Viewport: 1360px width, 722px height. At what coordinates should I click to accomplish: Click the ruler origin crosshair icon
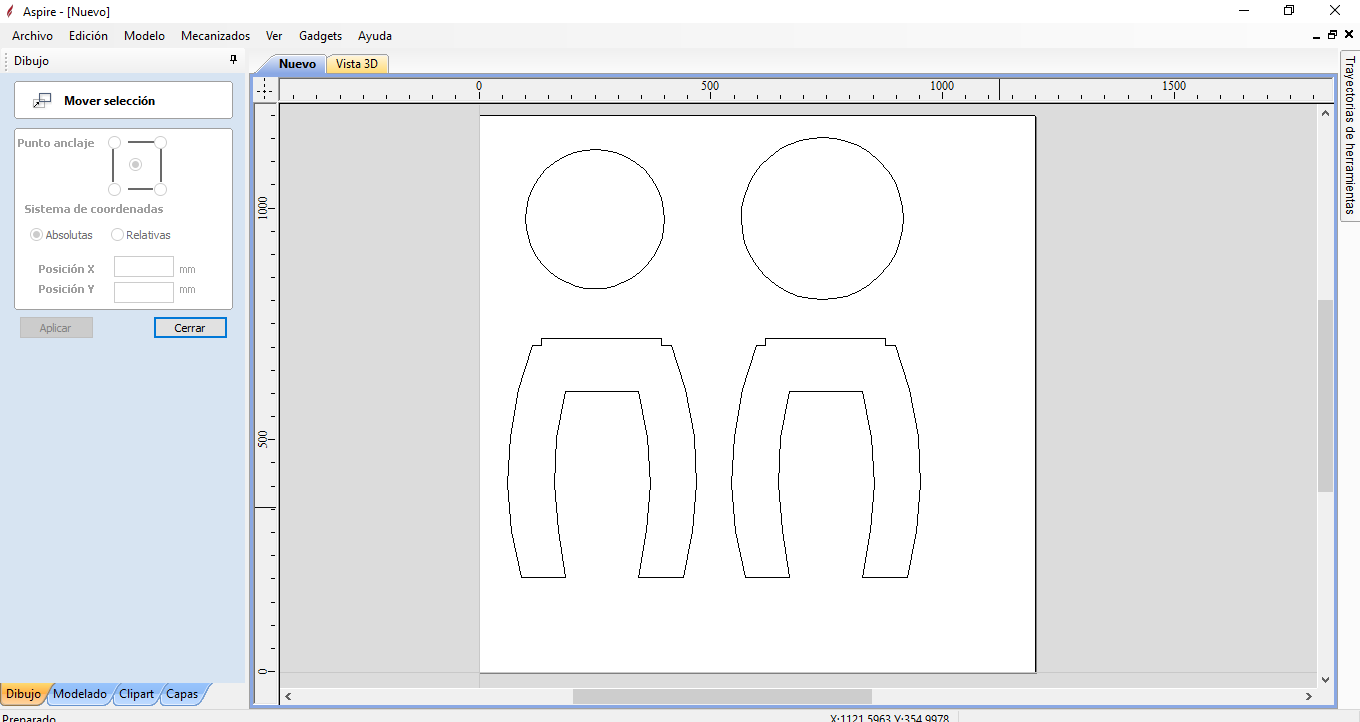[x=265, y=90]
